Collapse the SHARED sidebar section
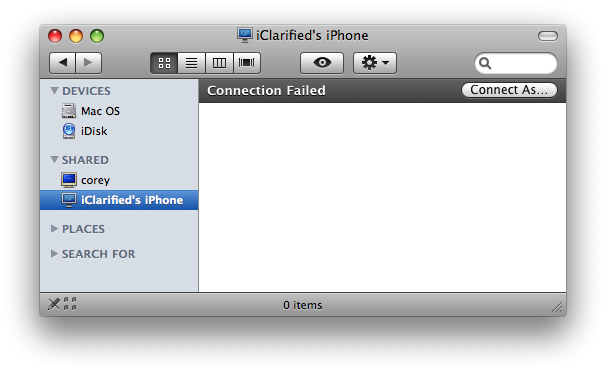The width and height of the screenshot is (606, 371). [x=54, y=160]
